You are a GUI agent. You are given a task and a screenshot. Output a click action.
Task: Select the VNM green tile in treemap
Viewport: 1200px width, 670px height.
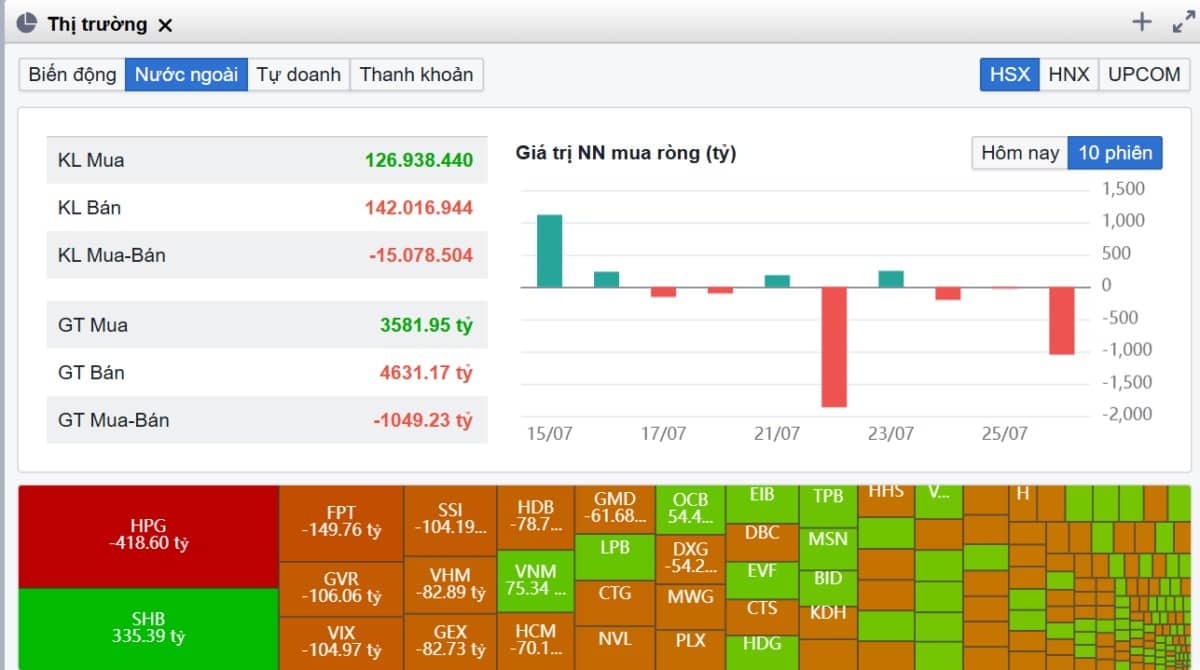(x=535, y=578)
